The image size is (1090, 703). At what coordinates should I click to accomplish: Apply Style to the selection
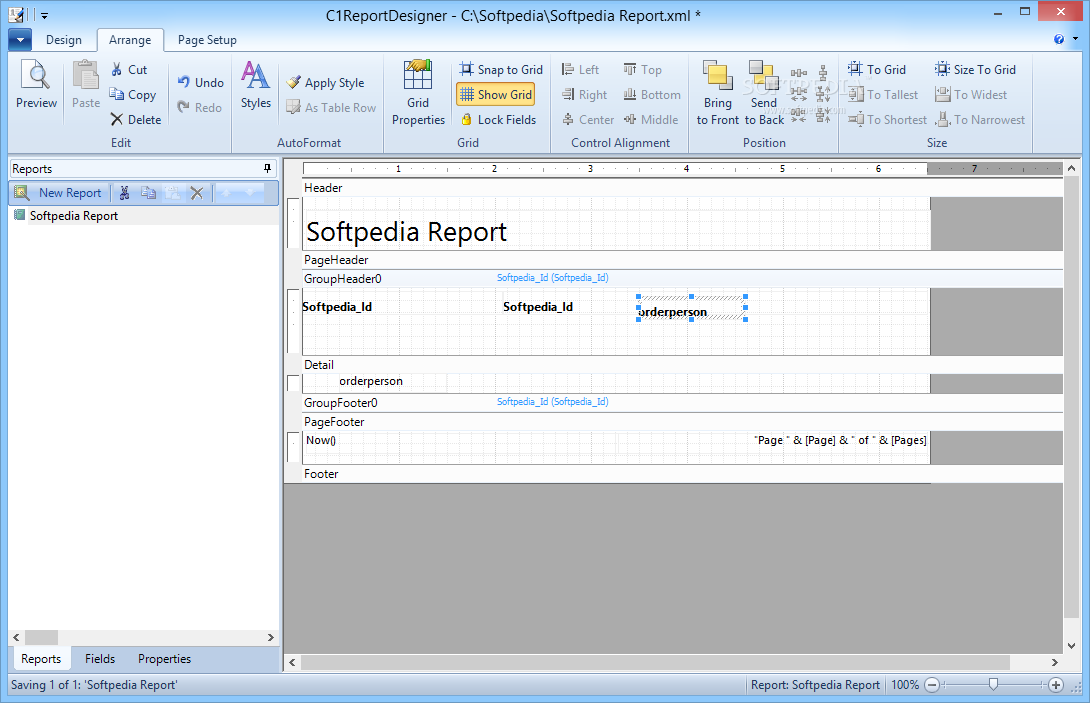(x=325, y=82)
